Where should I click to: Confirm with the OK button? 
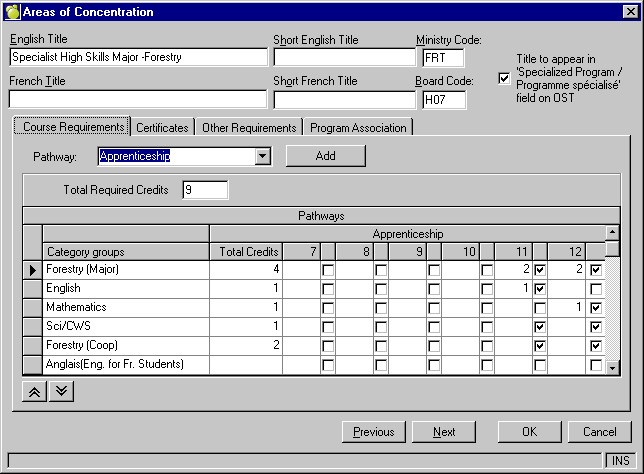(529, 432)
